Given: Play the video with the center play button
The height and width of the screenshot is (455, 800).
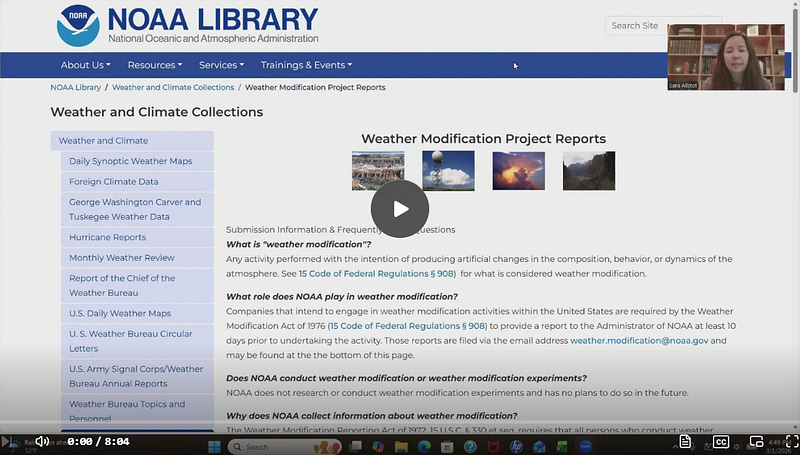Looking at the screenshot, I should click(x=400, y=209).
